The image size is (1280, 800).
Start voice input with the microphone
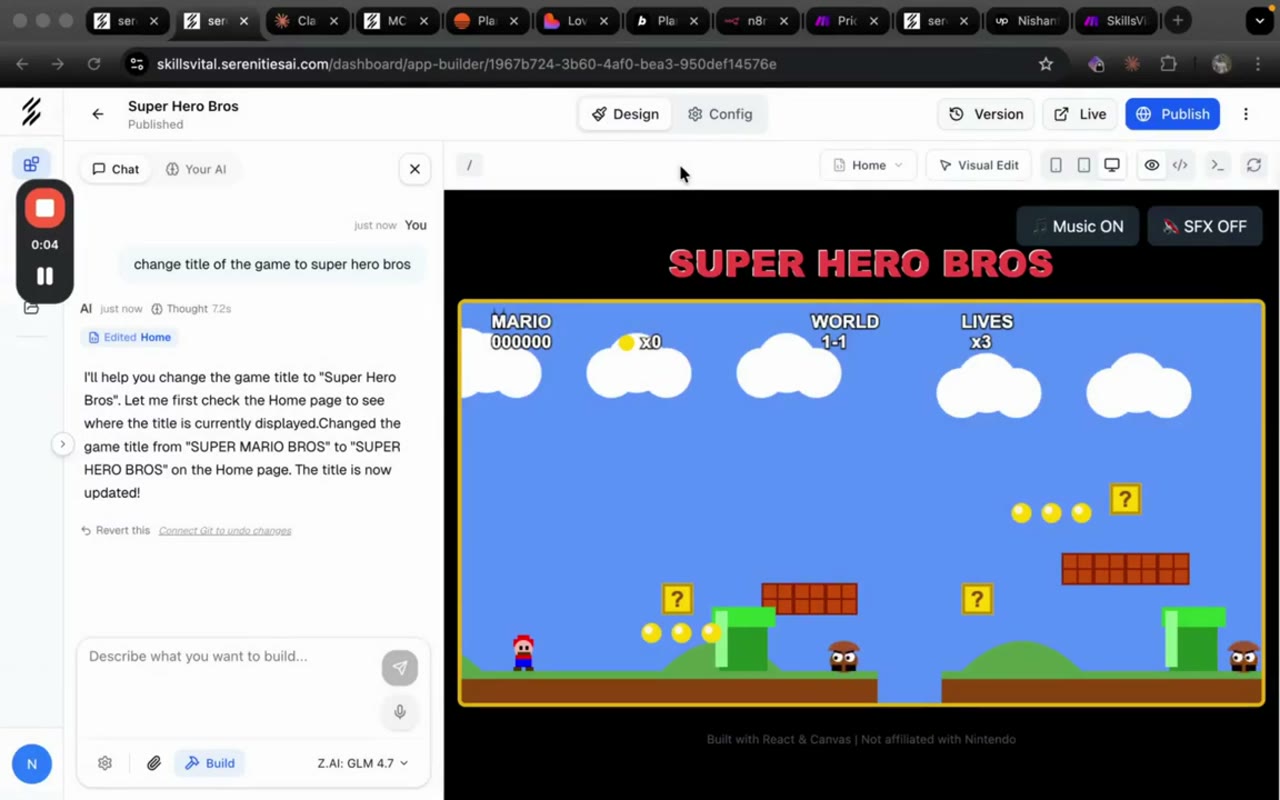click(400, 712)
